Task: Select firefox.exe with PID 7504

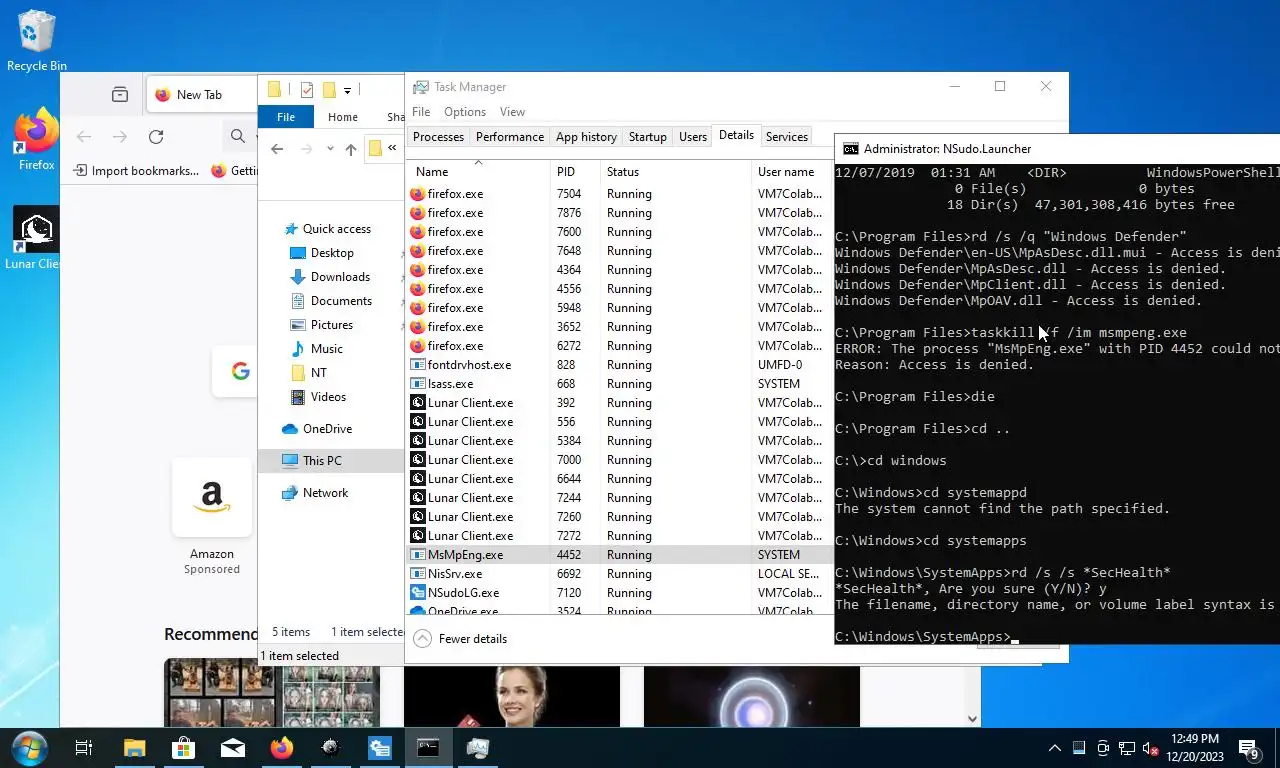Action: 619,194
